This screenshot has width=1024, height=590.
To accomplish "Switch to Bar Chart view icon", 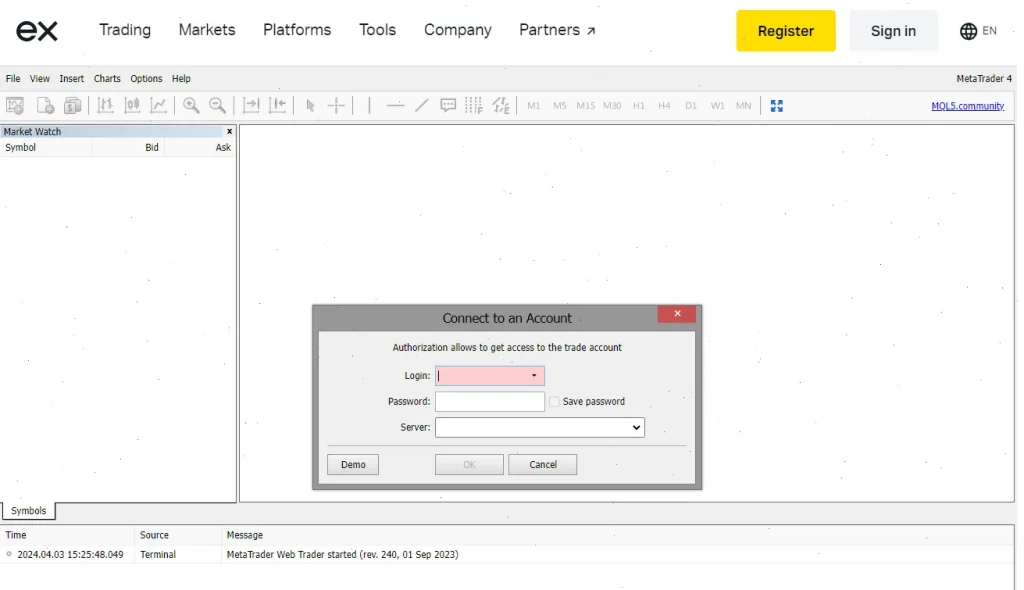I will coord(105,105).
